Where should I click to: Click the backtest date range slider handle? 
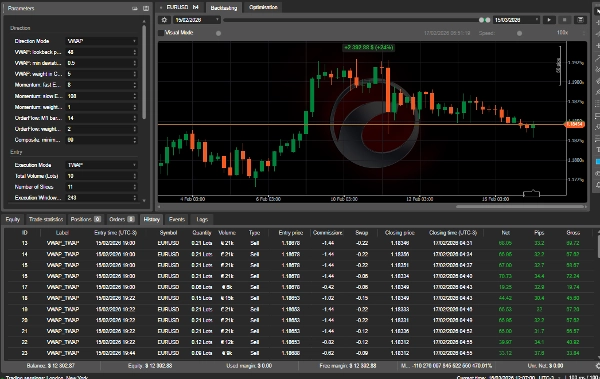click(x=484, y=20)
